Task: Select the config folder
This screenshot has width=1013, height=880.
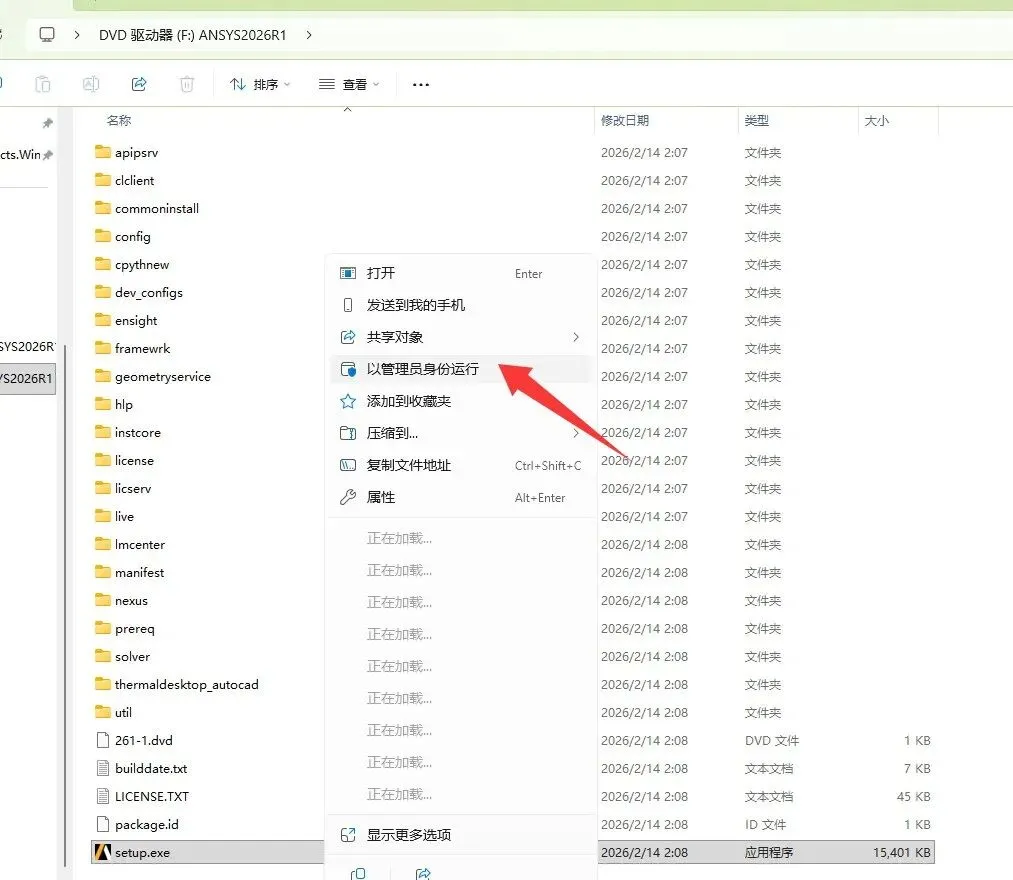Action: point(122,236)
